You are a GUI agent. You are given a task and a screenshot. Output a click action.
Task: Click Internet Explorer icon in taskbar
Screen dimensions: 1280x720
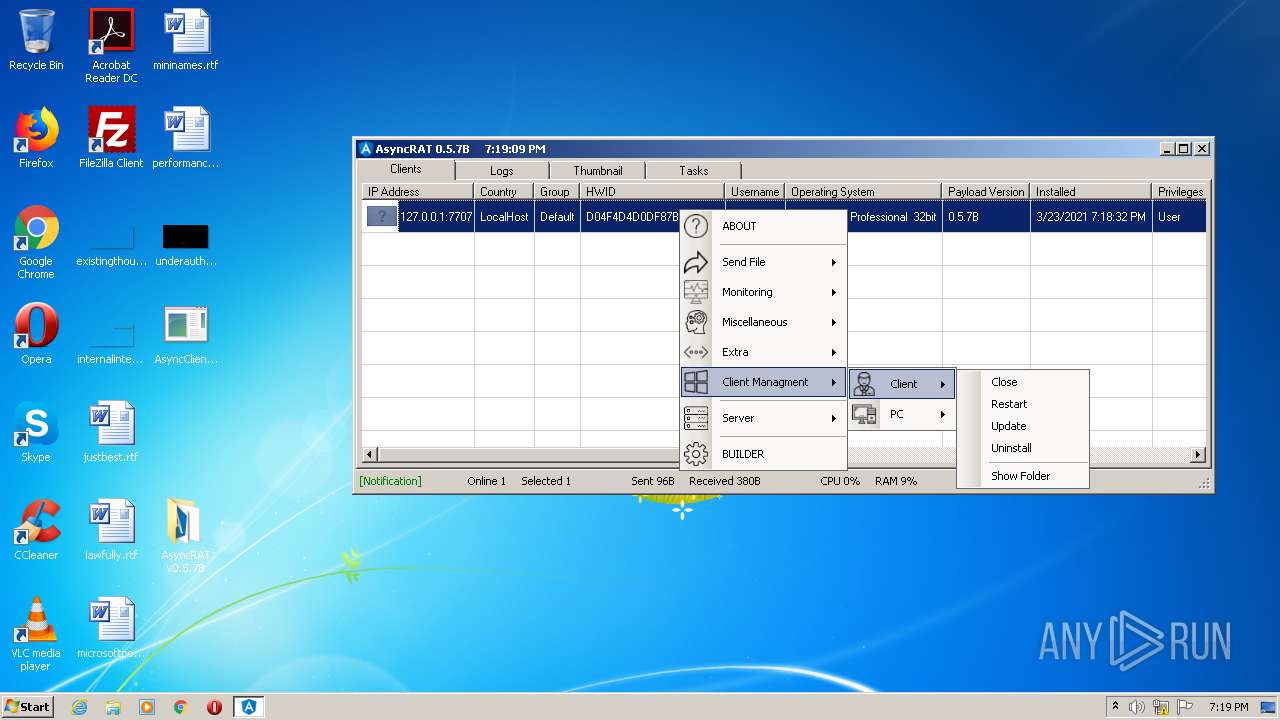(x=79, y=707)
